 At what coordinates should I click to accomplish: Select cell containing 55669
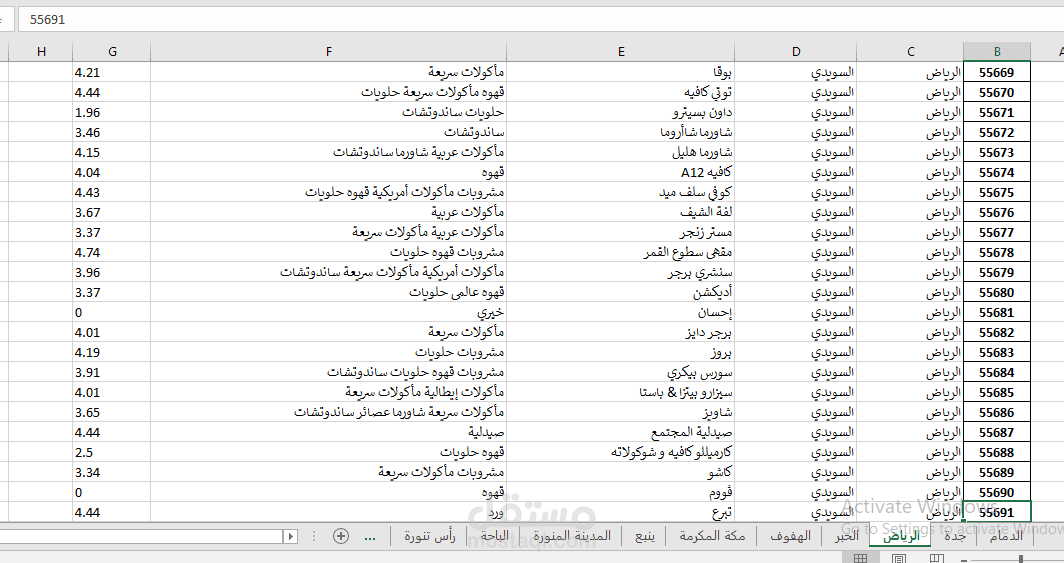(997, 73)
